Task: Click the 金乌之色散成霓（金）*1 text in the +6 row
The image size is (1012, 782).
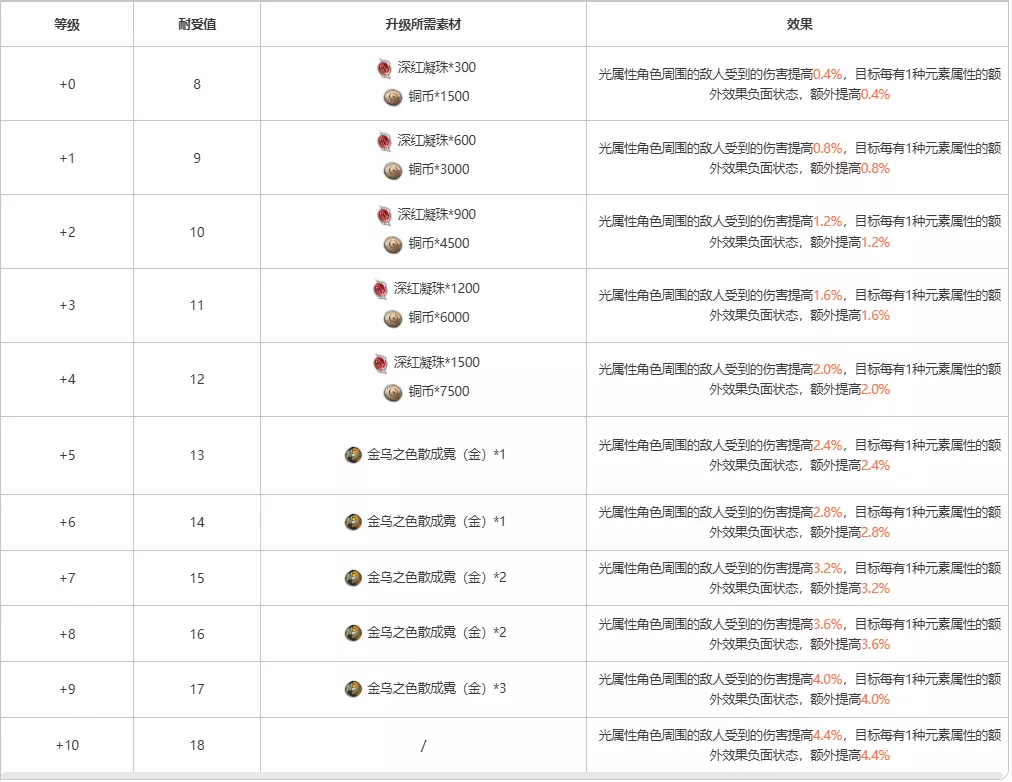Action: coord(437,522)
